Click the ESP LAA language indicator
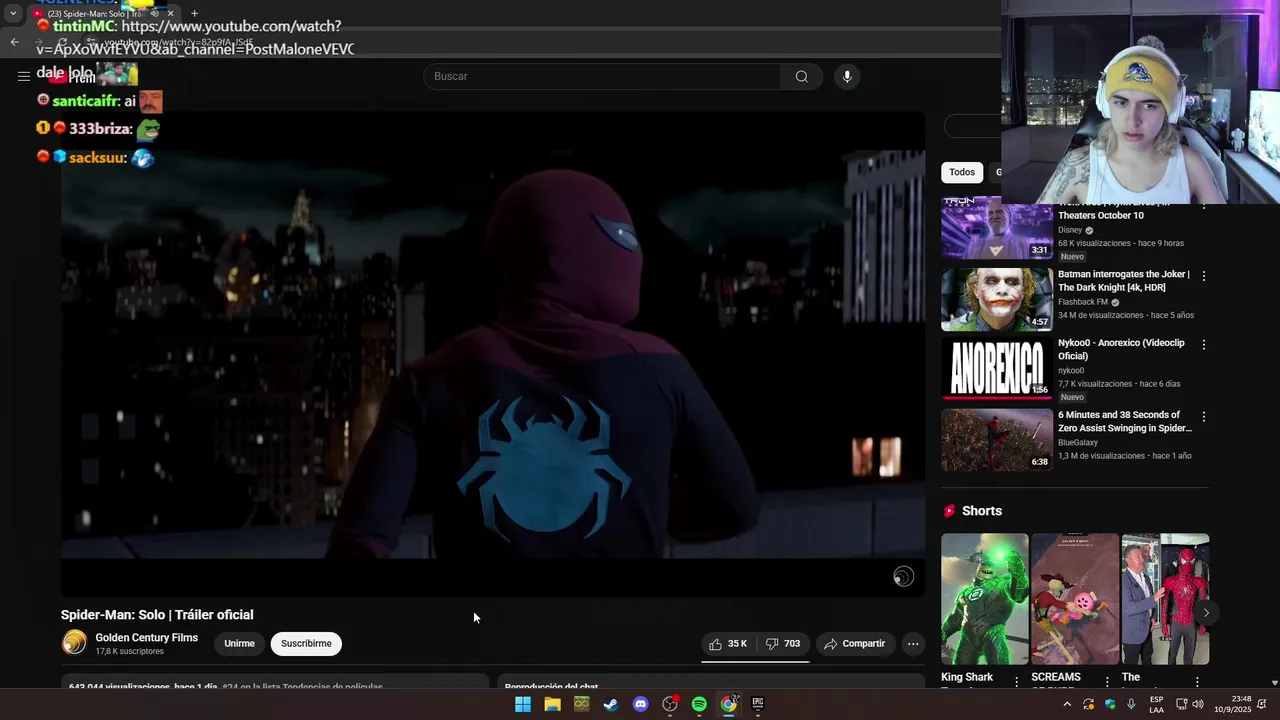The image size is (1280, 720). point(1156,704)
